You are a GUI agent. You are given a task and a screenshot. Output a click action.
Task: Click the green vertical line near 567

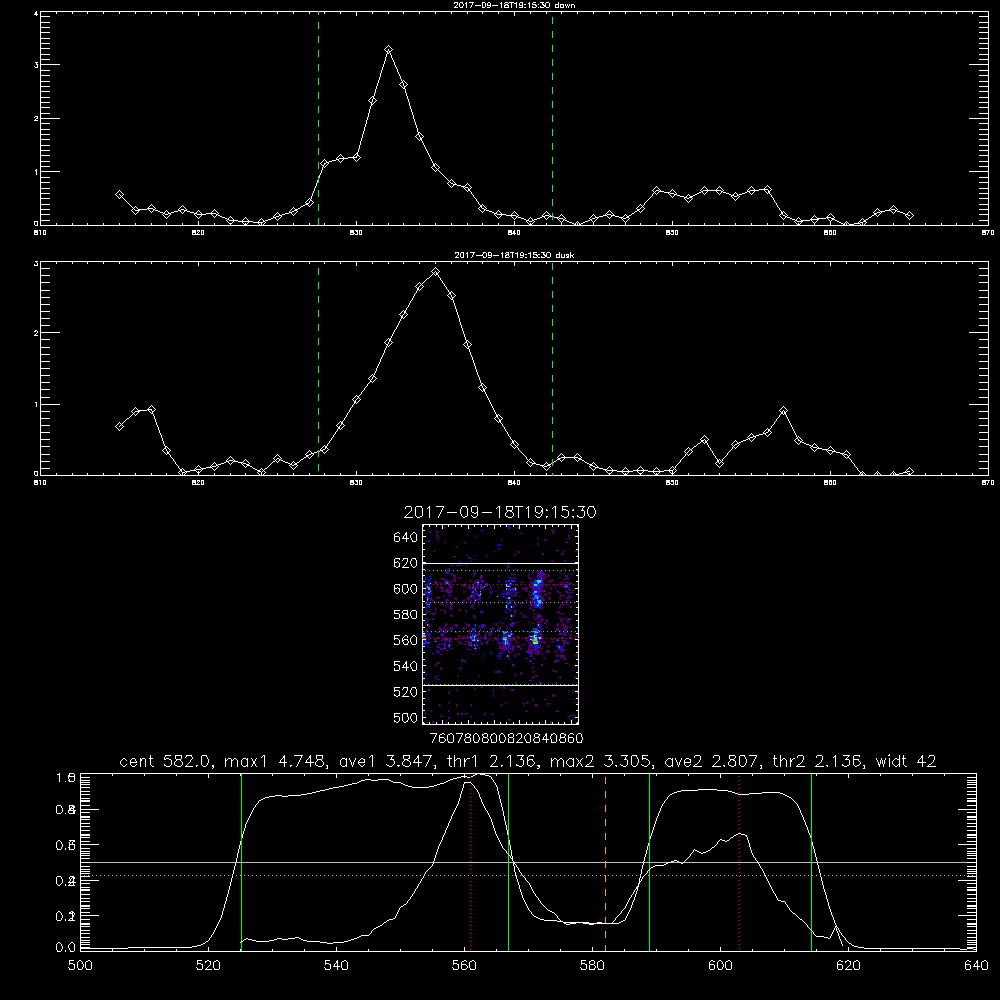(x=508, y=862)
